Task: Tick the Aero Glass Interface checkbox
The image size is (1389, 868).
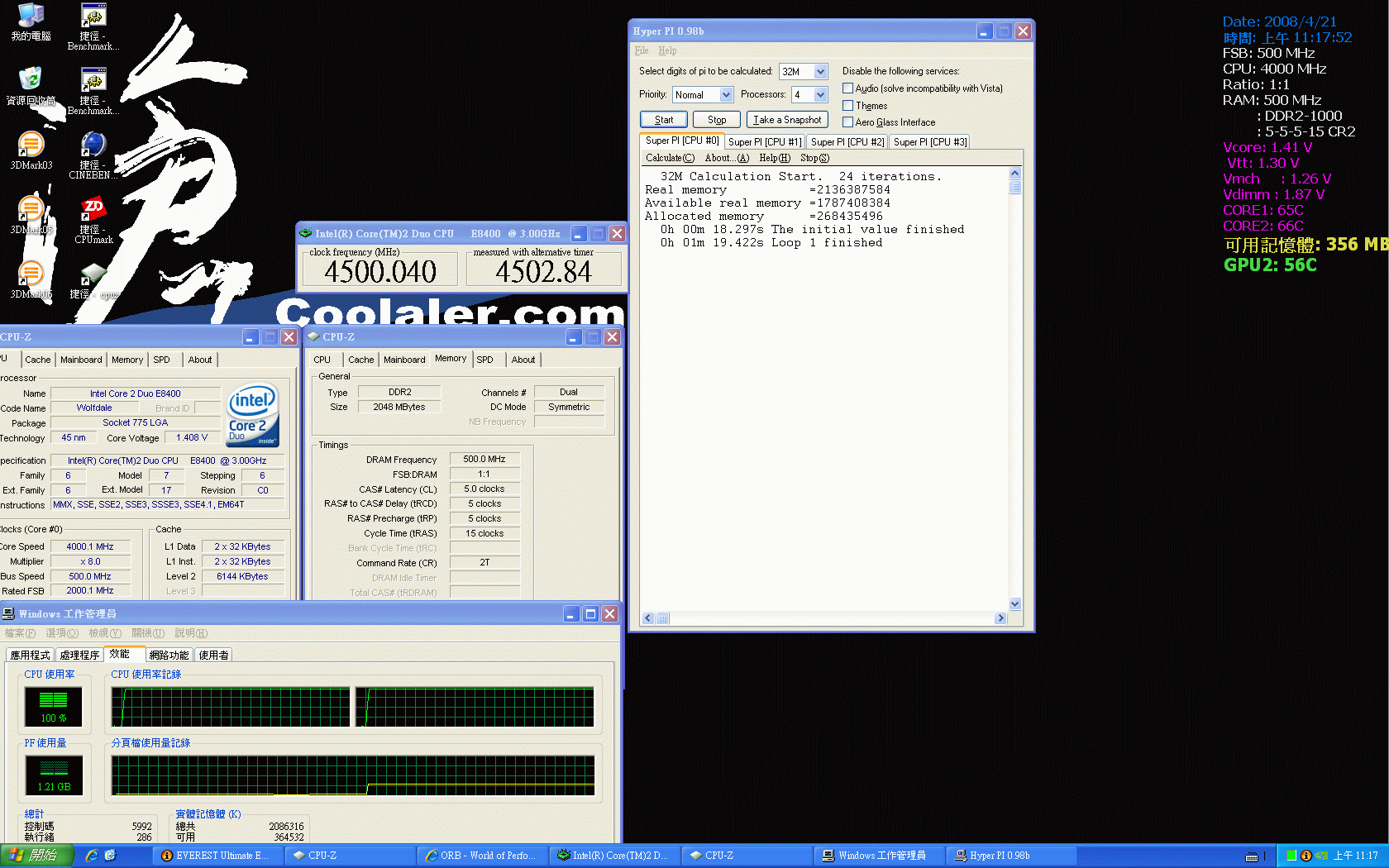Action: tap(847, 122)
